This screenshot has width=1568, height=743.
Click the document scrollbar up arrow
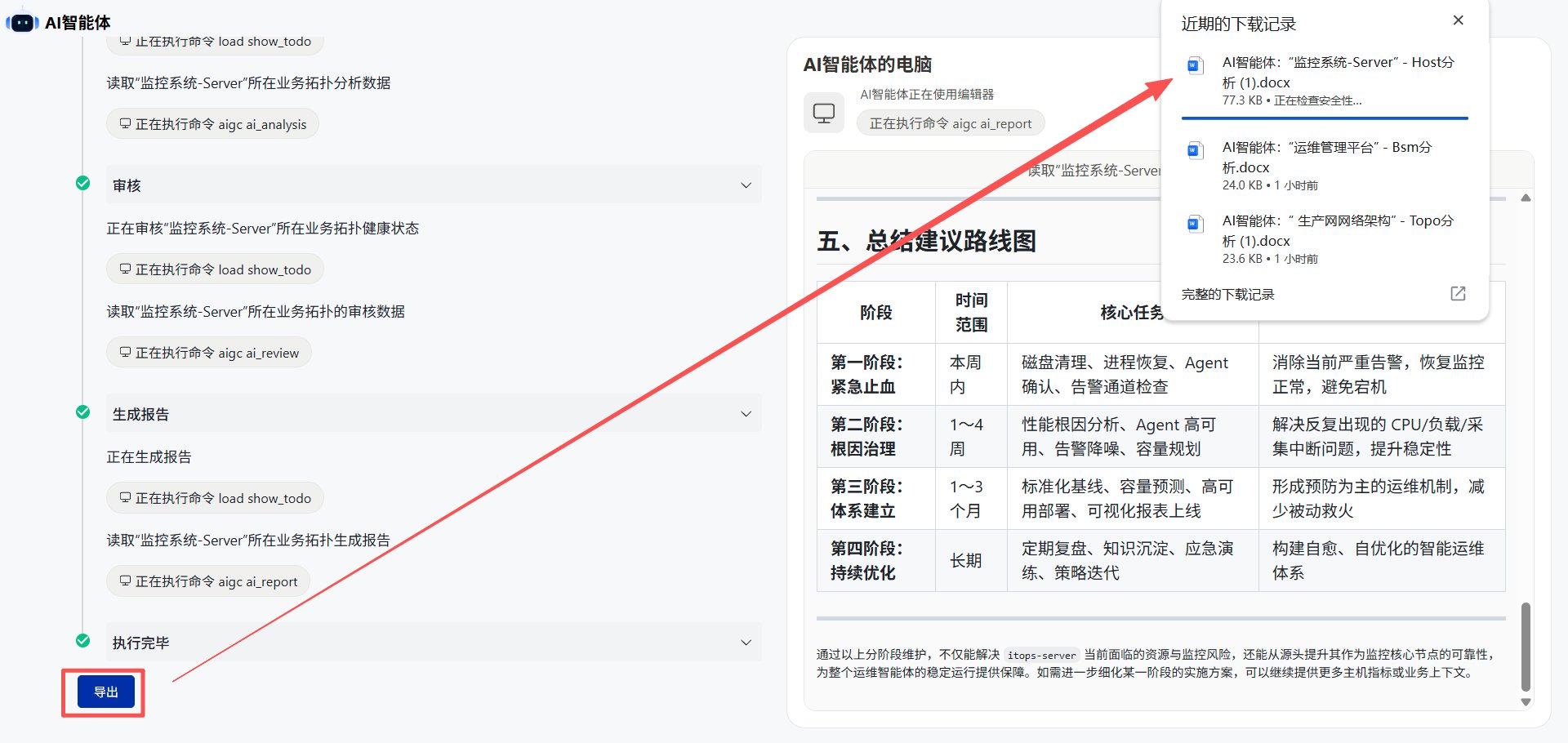[1526, 198]
